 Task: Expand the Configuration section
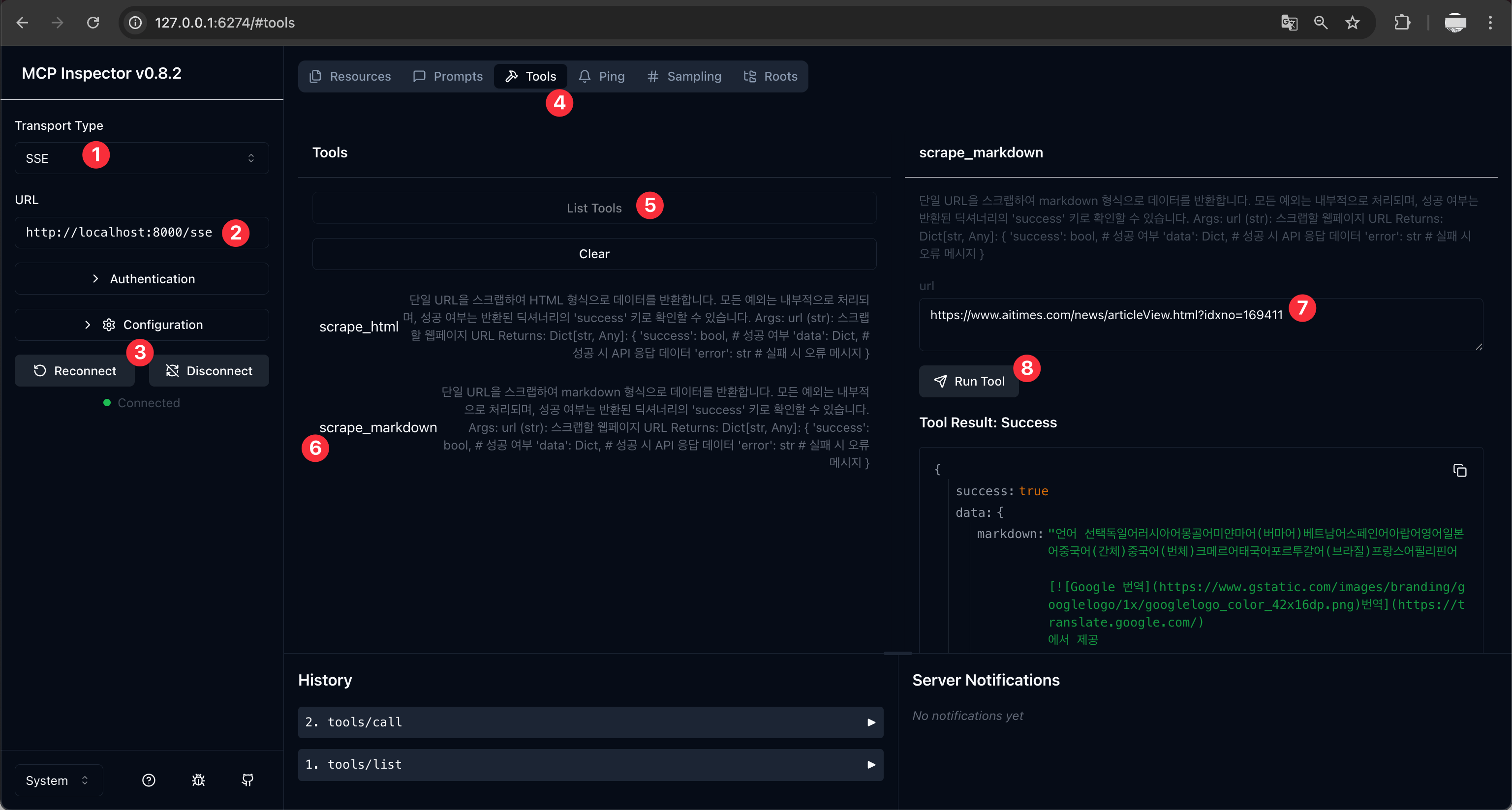tap(141, 325)
